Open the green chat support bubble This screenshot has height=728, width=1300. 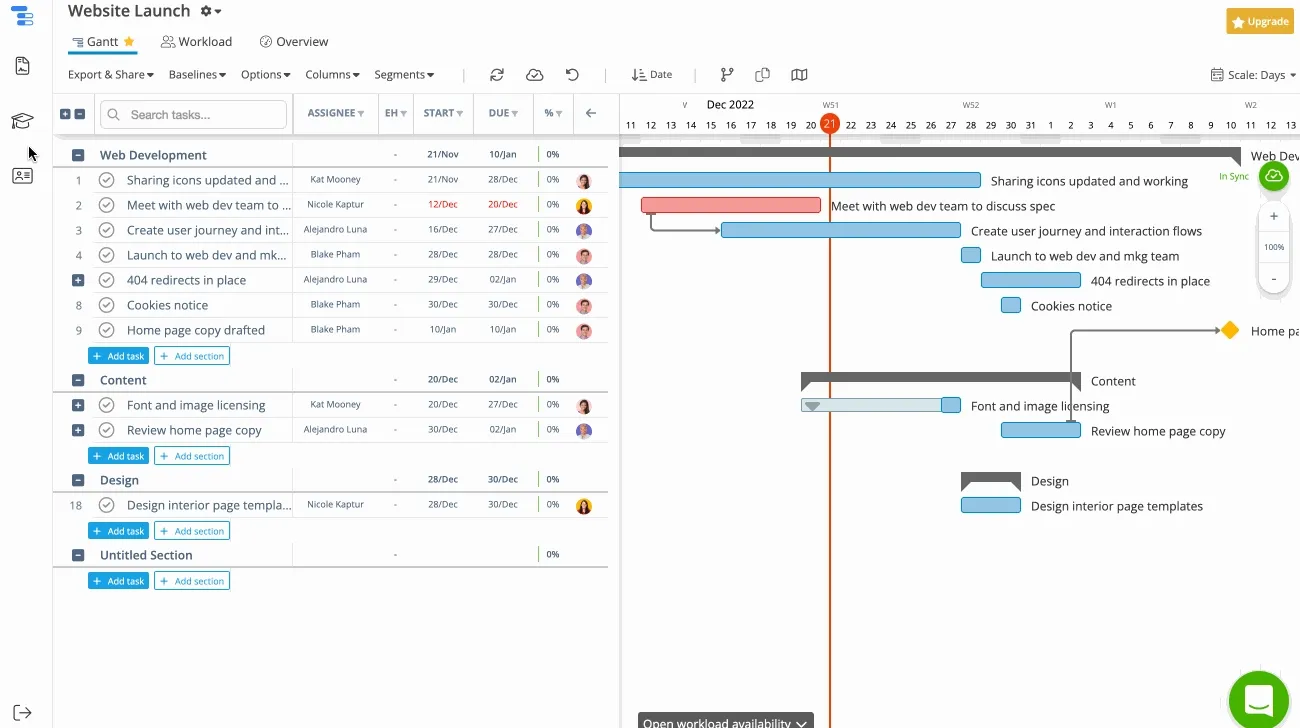pos(1260,700)
